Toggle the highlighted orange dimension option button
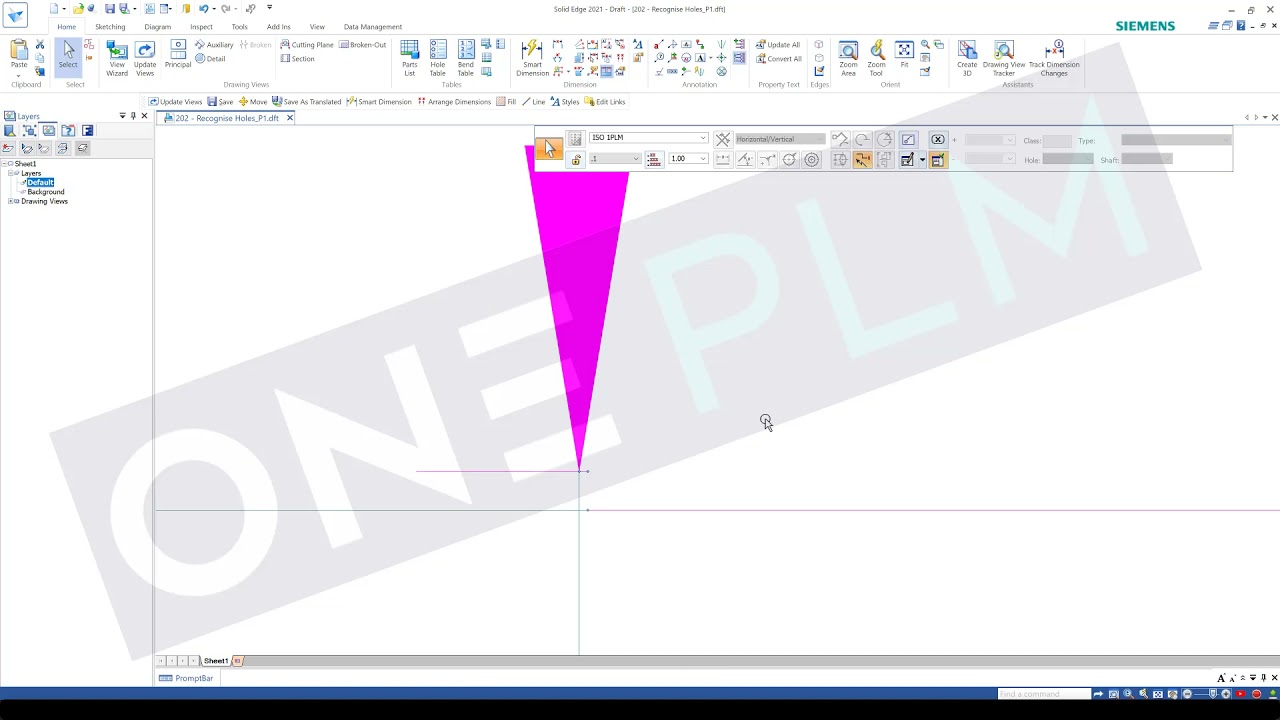This screenshot has width=1280, height=720. pos(862,160)
